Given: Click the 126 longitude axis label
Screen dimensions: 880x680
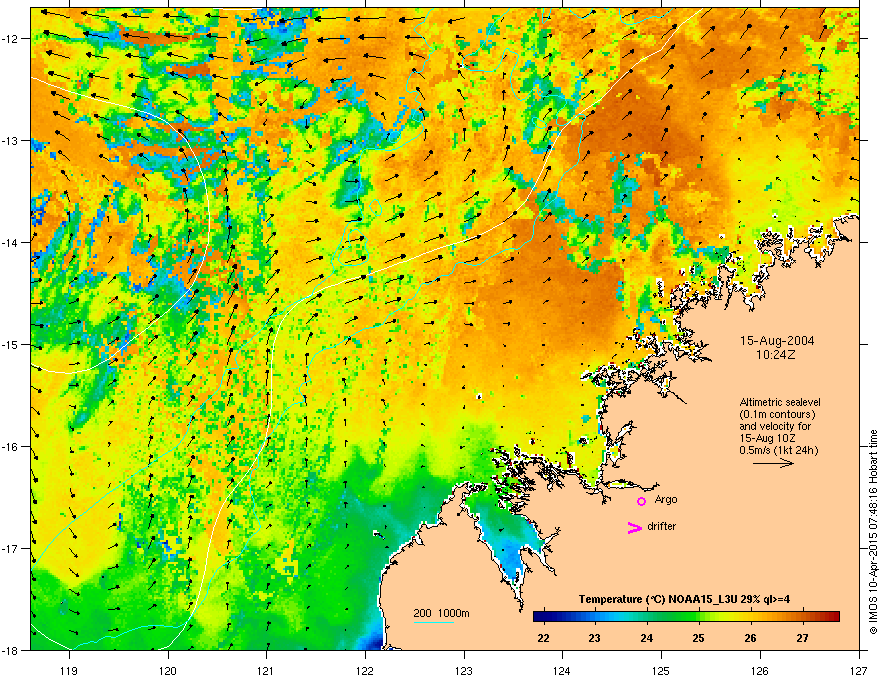Looking at the screenshot, I should [760, 670].
